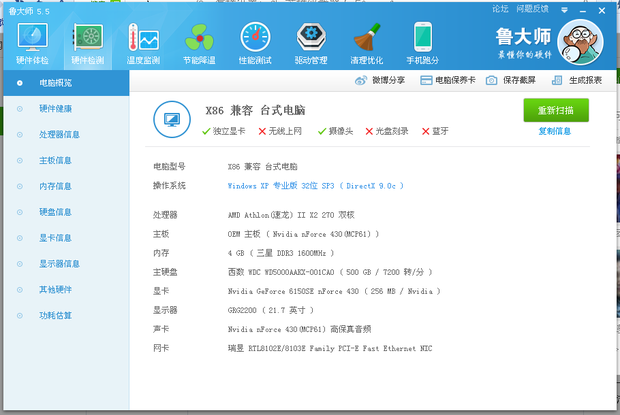
Task: Open 手机跑分 phone benchmark icon
Action: 423,43
